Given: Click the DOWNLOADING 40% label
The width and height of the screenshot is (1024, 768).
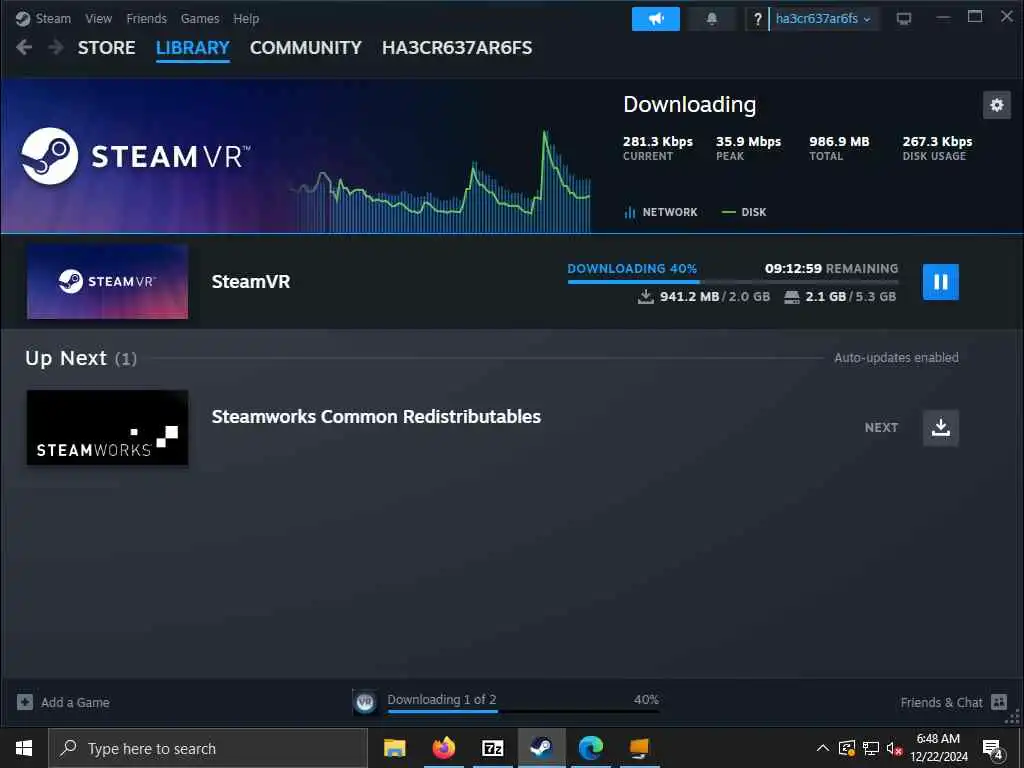Looking at the screenshot, I should [x=632, y=268].
